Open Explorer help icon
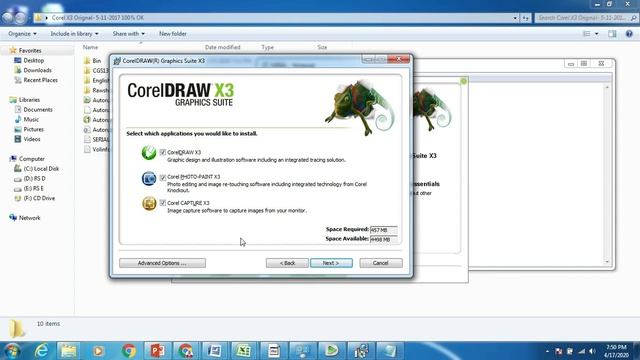This screenshot has height=360, width=640. (629, 34)
